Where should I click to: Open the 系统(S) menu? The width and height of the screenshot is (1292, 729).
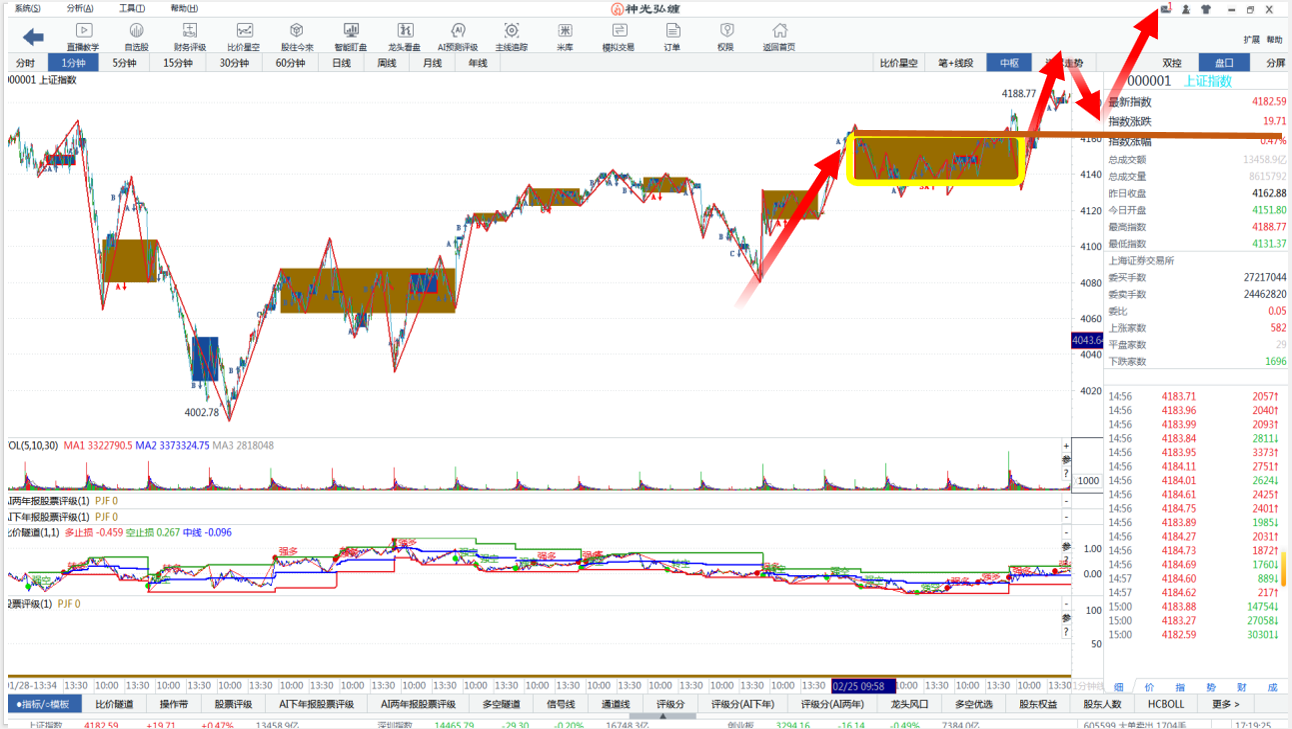(x=28, y=8)
